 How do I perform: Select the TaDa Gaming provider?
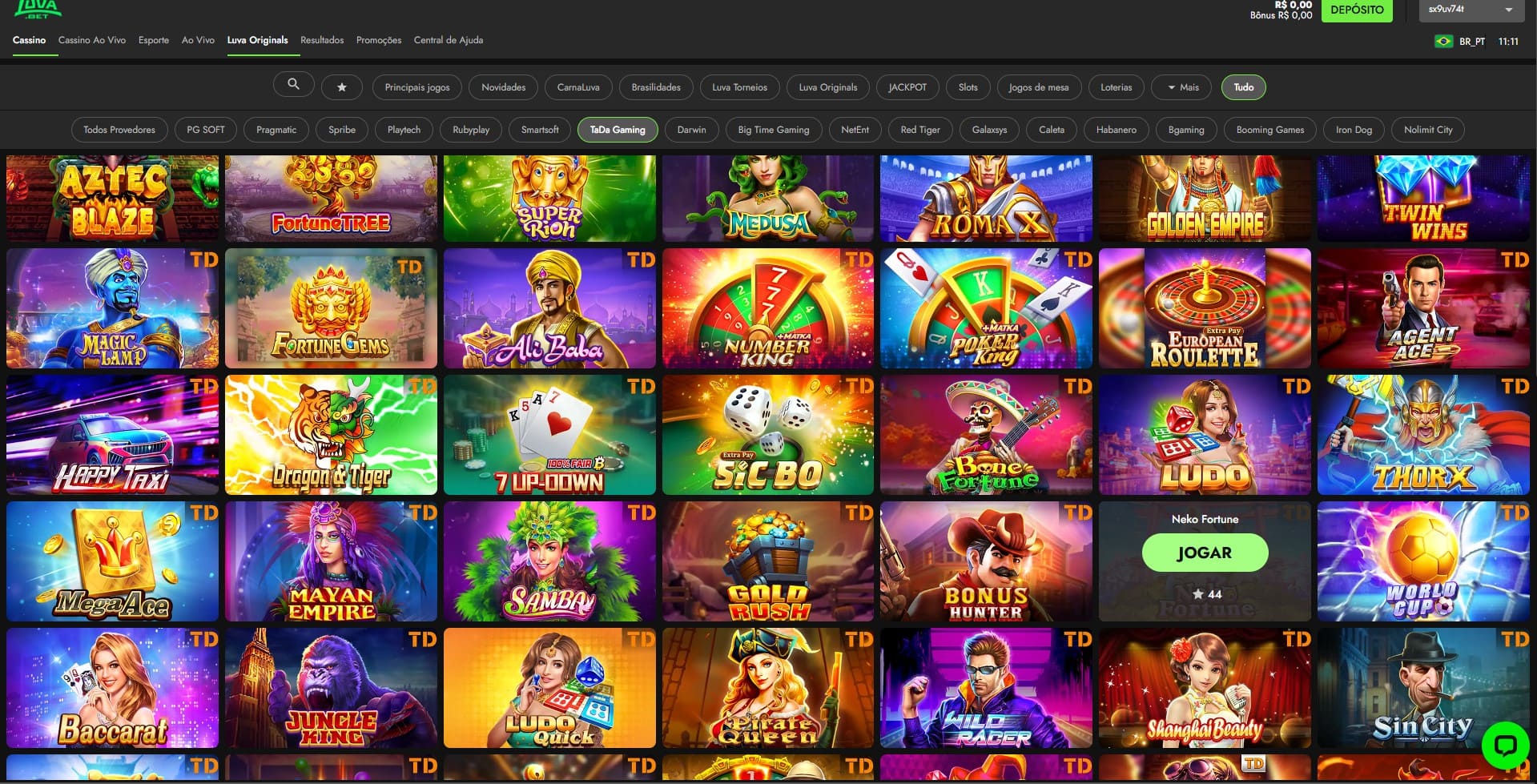tap(618, 130)
